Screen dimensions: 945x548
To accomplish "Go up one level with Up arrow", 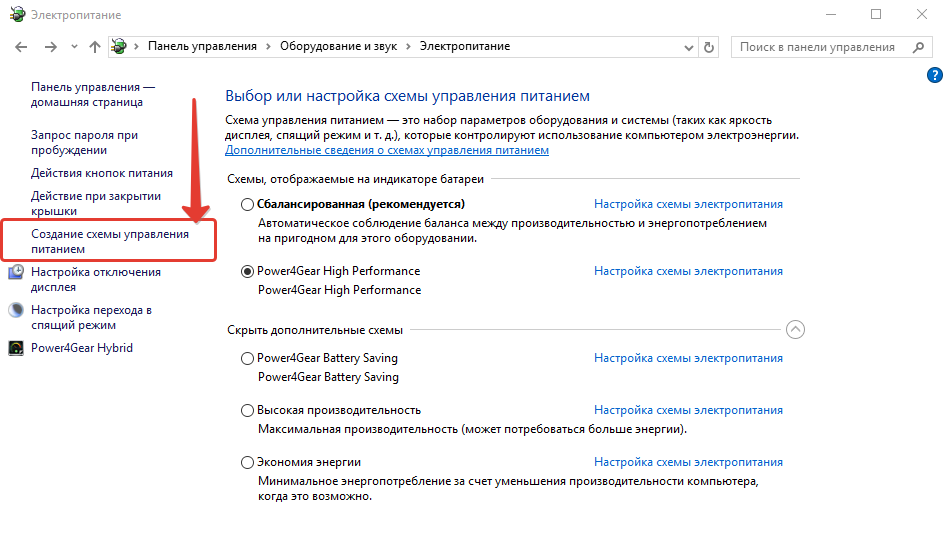I will [95, 47].
